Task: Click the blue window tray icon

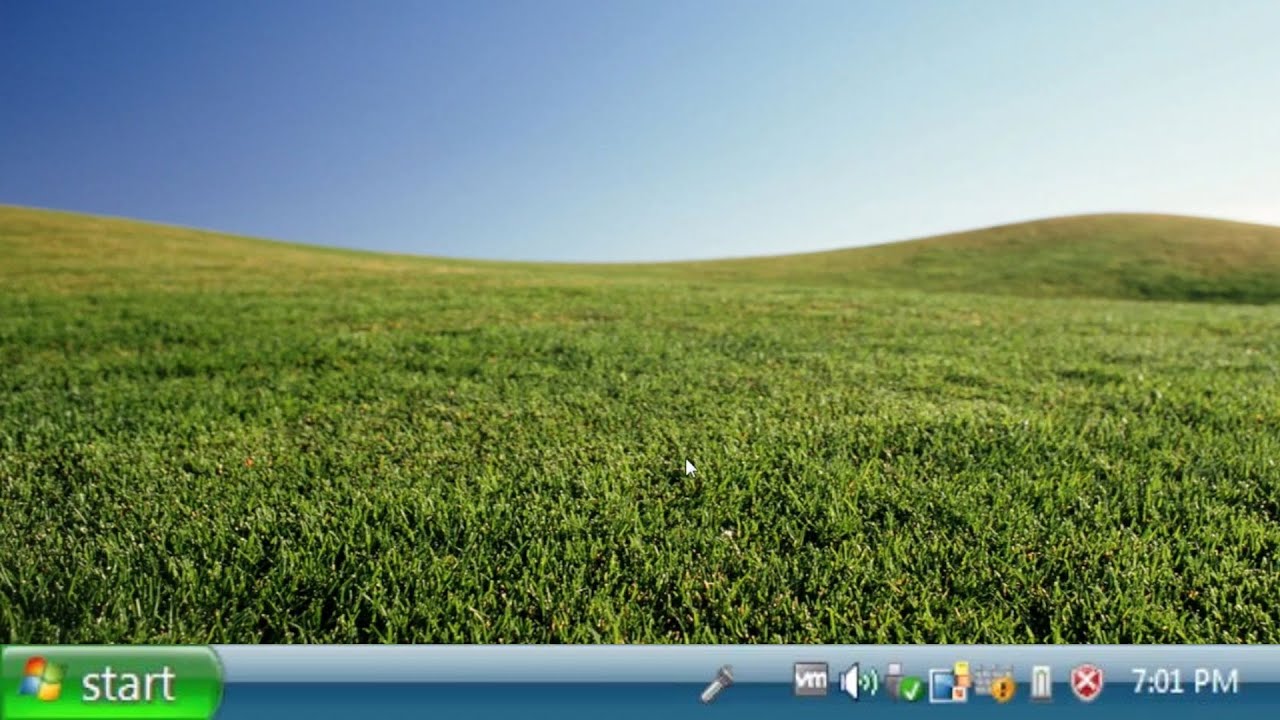Action: click(x=949, y=683)
